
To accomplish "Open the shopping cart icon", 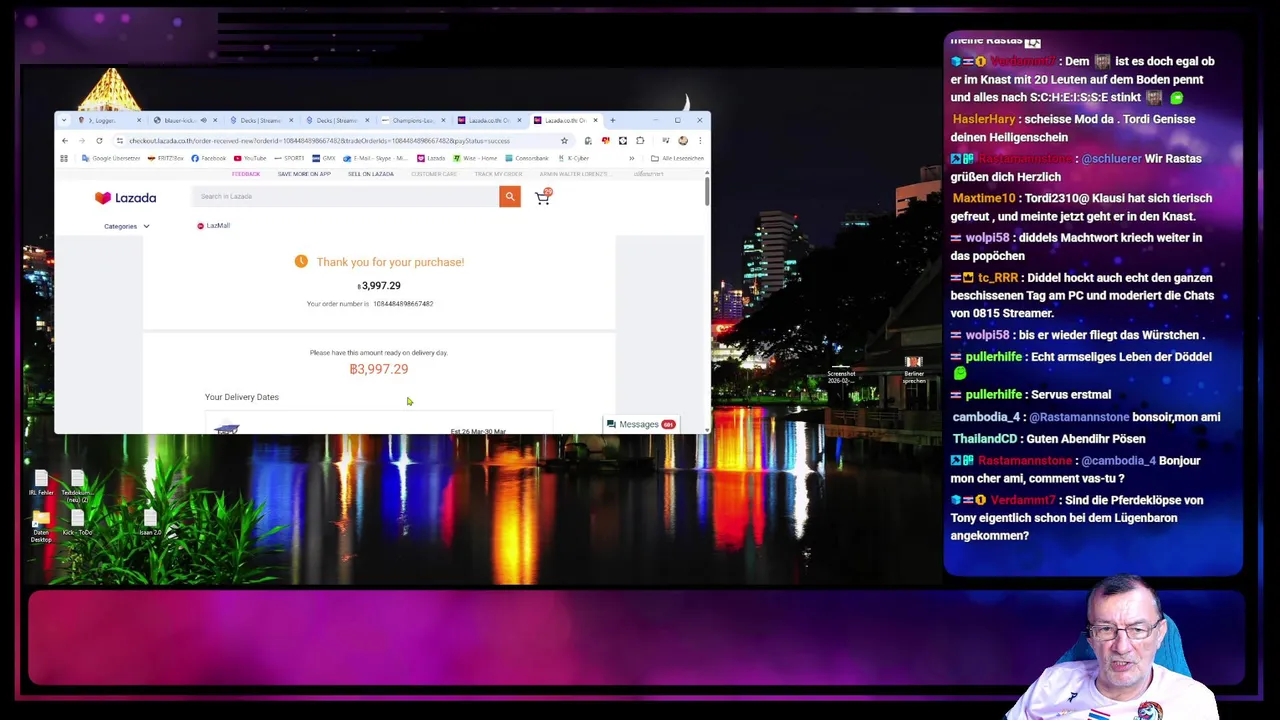I will (542, 197).
